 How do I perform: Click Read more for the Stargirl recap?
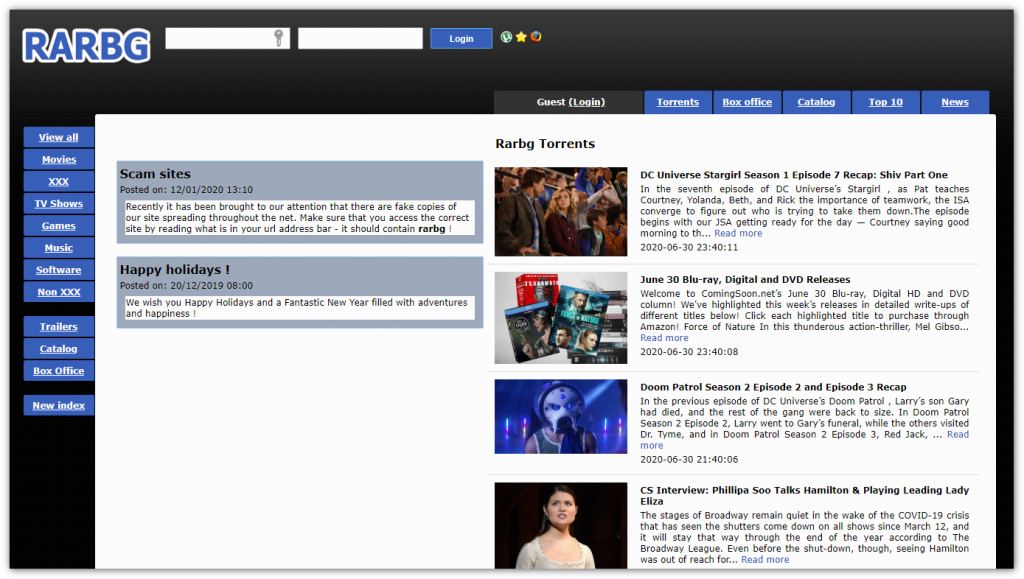pyautogui.click(x=738, y=233)
